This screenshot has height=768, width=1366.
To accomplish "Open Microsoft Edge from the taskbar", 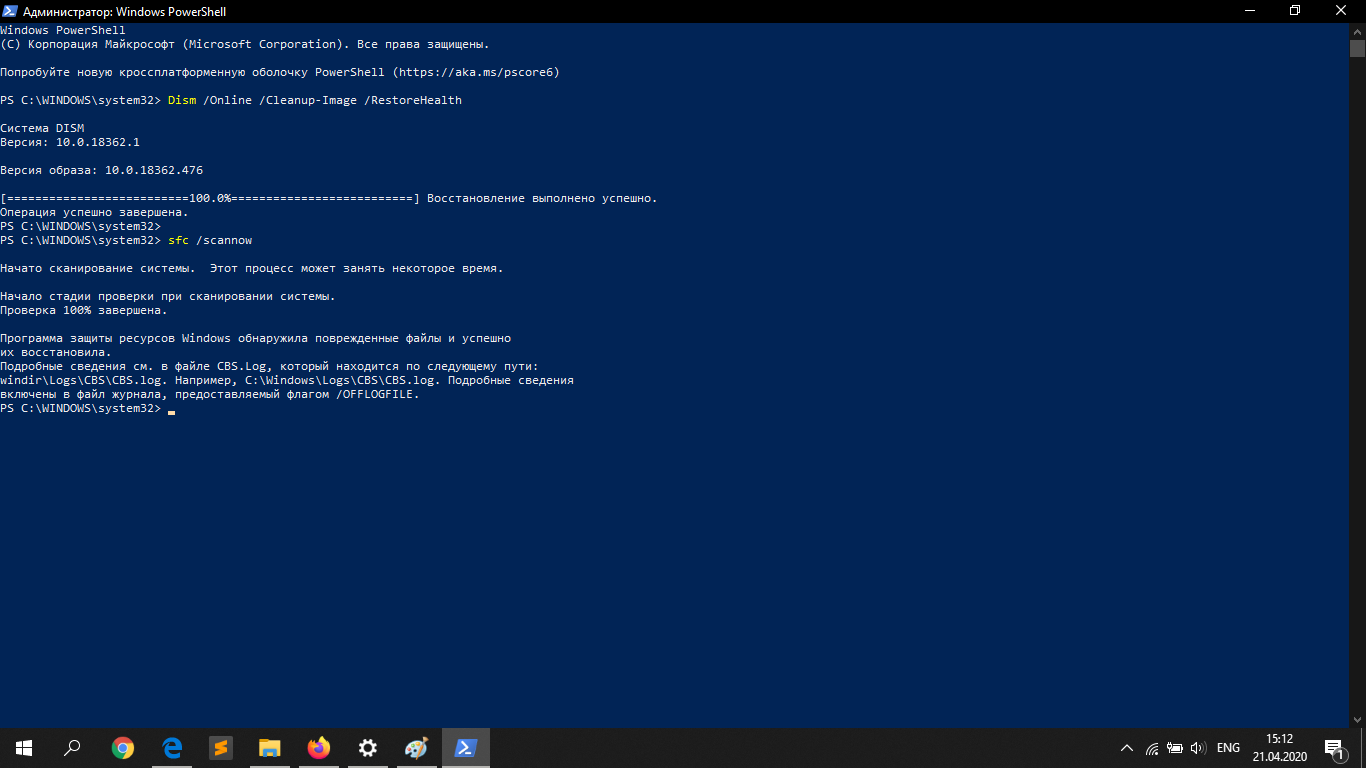I will click(171, 747).
